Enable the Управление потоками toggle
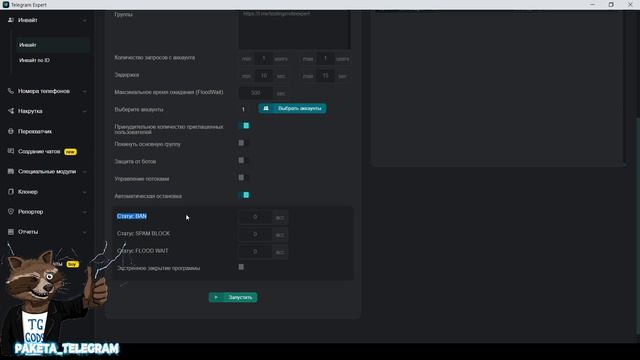 [244, 178]
